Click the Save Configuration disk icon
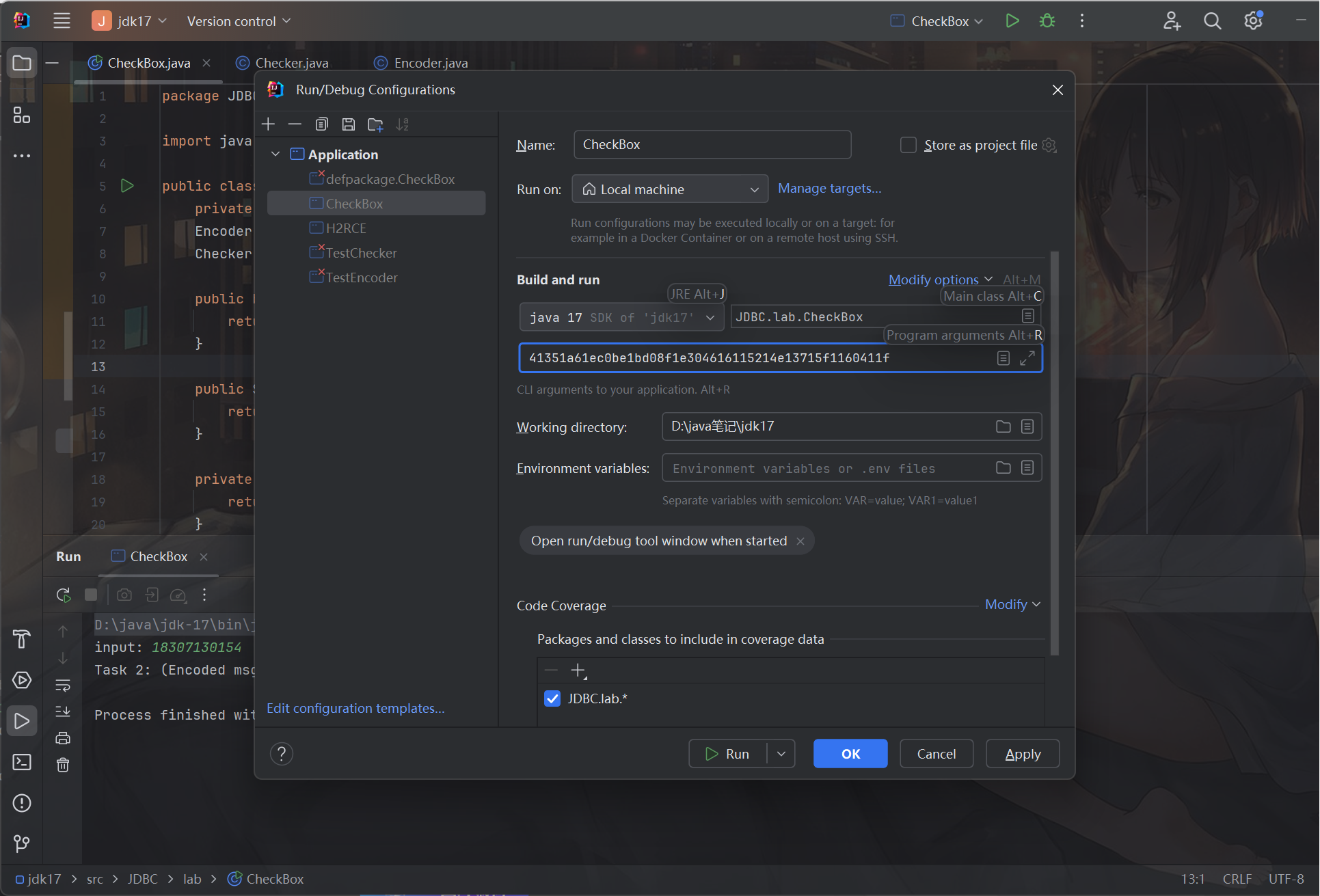Viewport: 1320px width, 896px height. click(349, 124)
